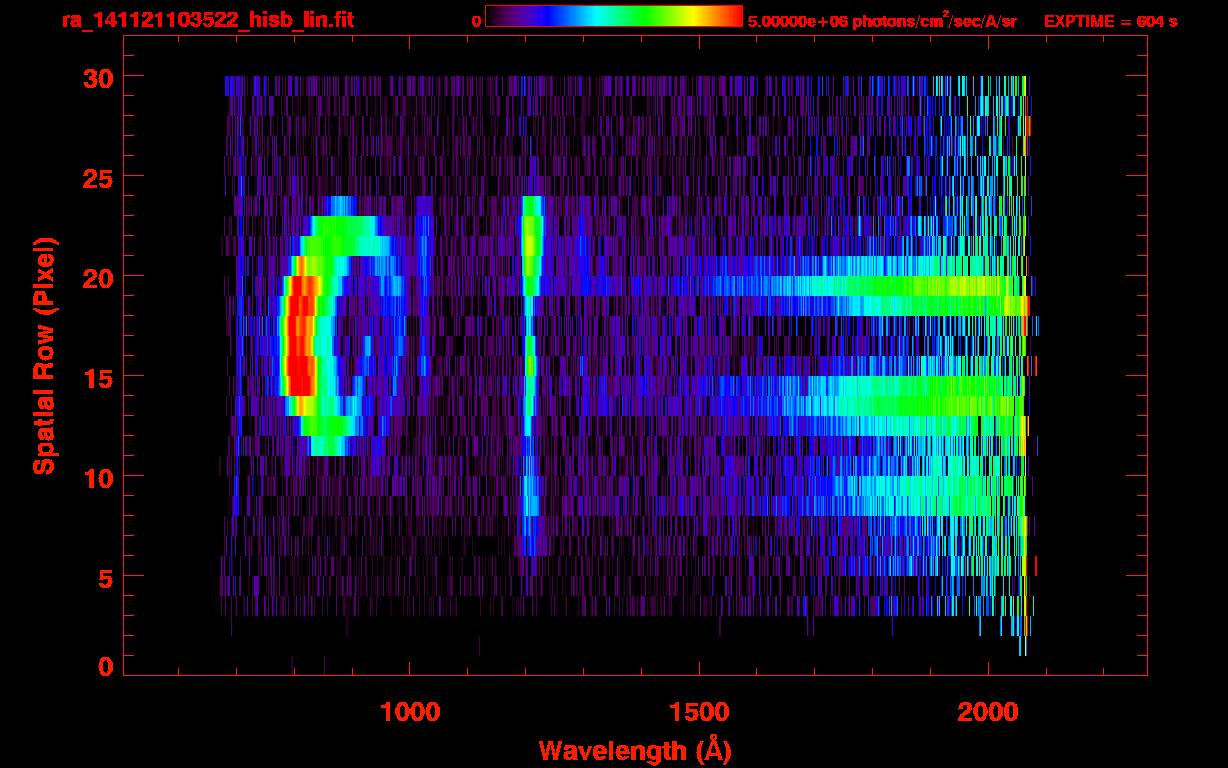The height and width of the screenshot is (768, 1228).
Task: Click the 1500 wavelength tick label
Action: (699, 711)
